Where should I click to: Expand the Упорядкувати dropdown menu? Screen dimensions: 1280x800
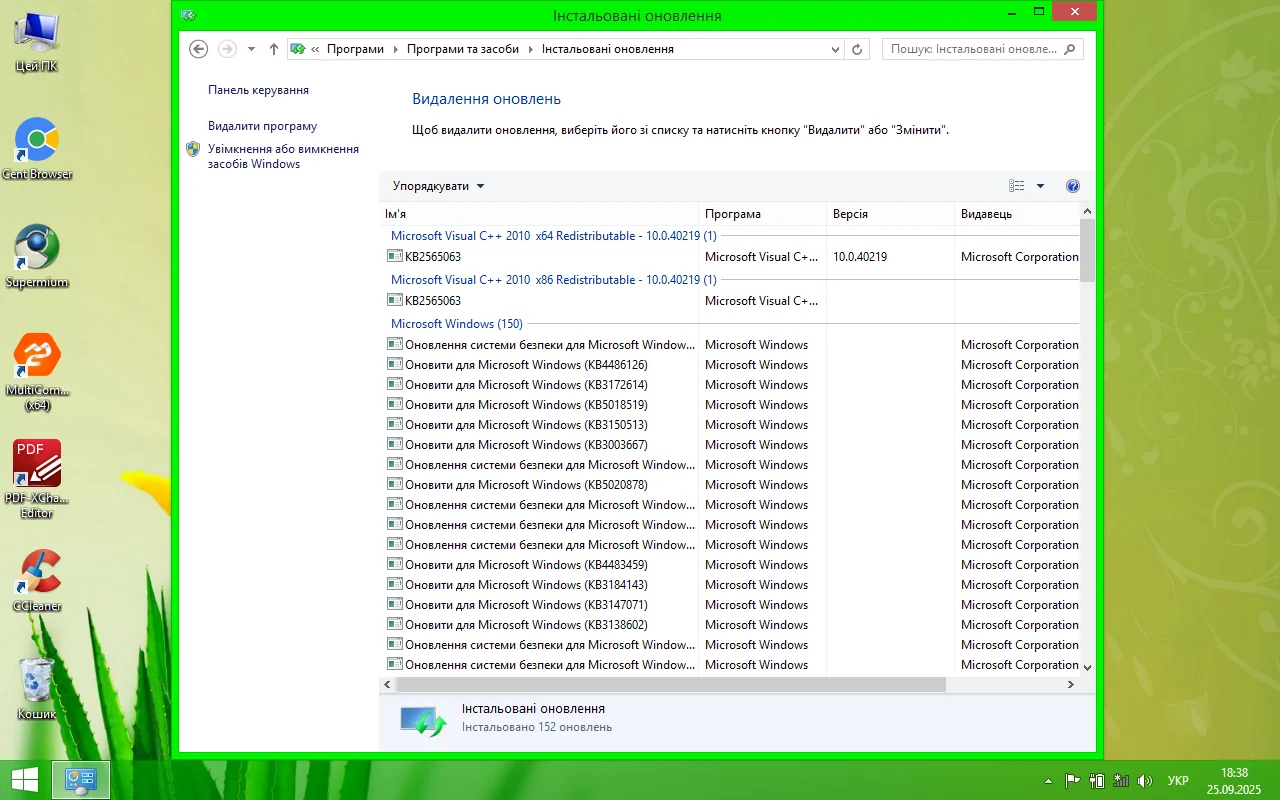pyautogui.click(x=438, y=186)
